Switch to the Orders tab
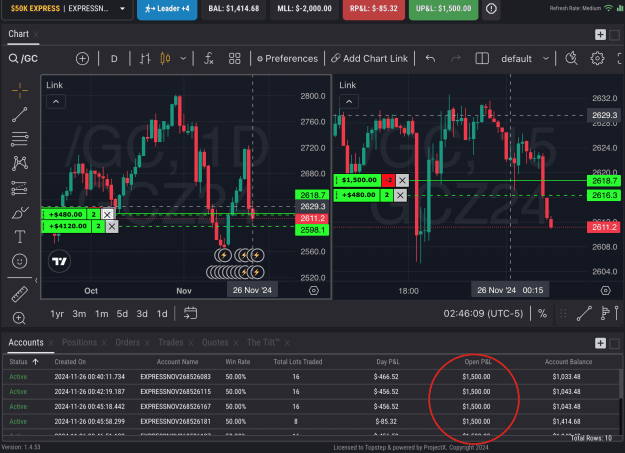Image resolution: width=625 pixels, height=453 pixels. [x=128, y=343]
